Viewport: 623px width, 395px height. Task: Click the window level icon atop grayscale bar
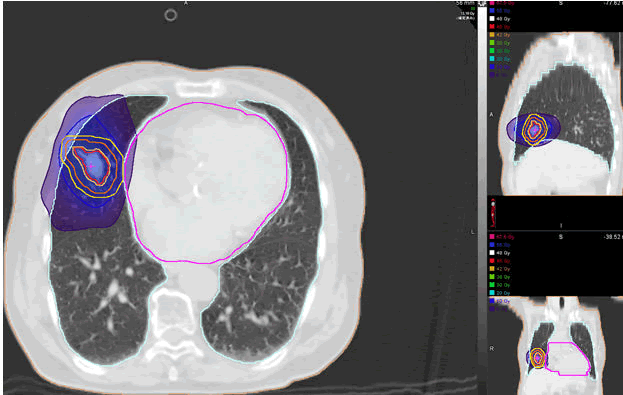click(x=483, y=3)
